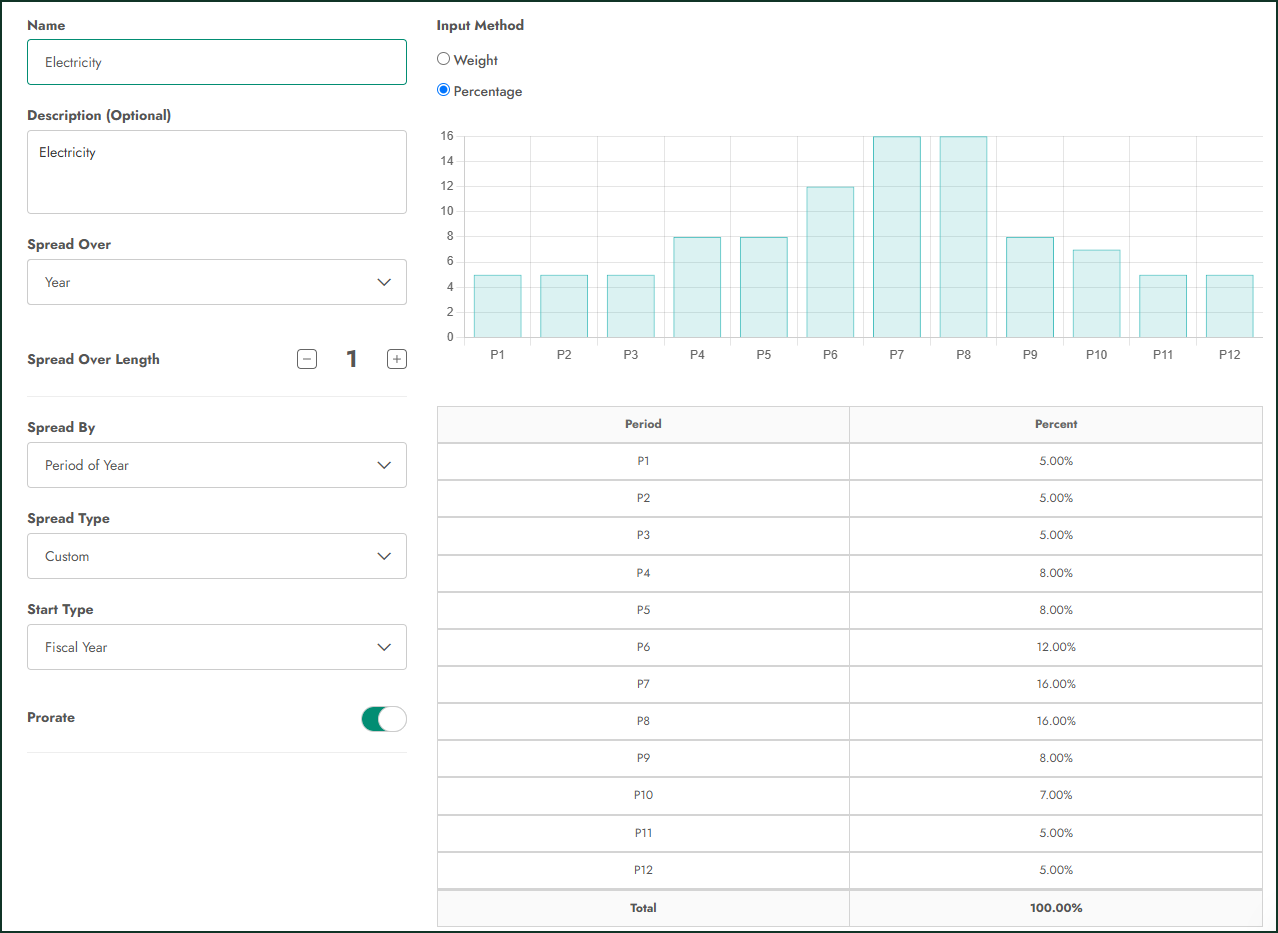Click the P6 bar in chart

tap(830, 262)
